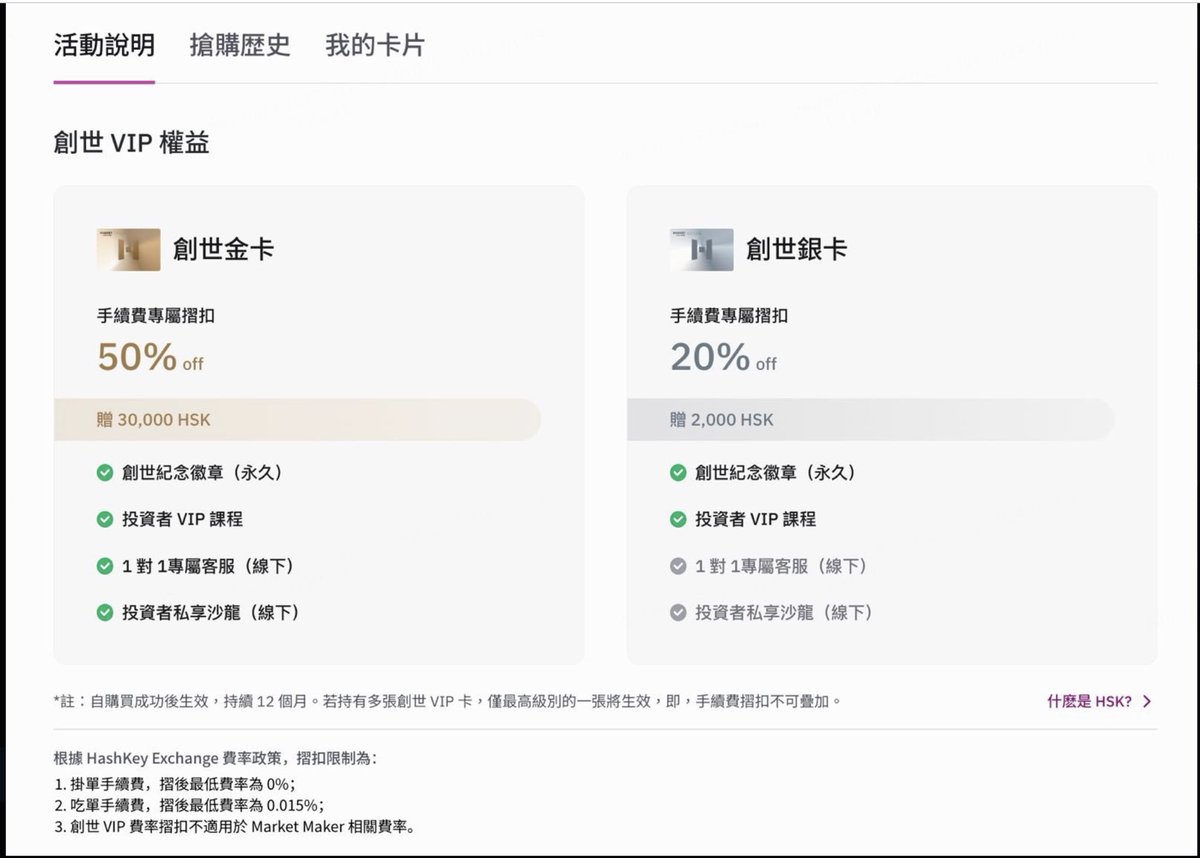Viewport: 1200px width, 858px height.
Task: Click the line 根據 HashKey Exchange 費率政策
Action: pos(215,759)
